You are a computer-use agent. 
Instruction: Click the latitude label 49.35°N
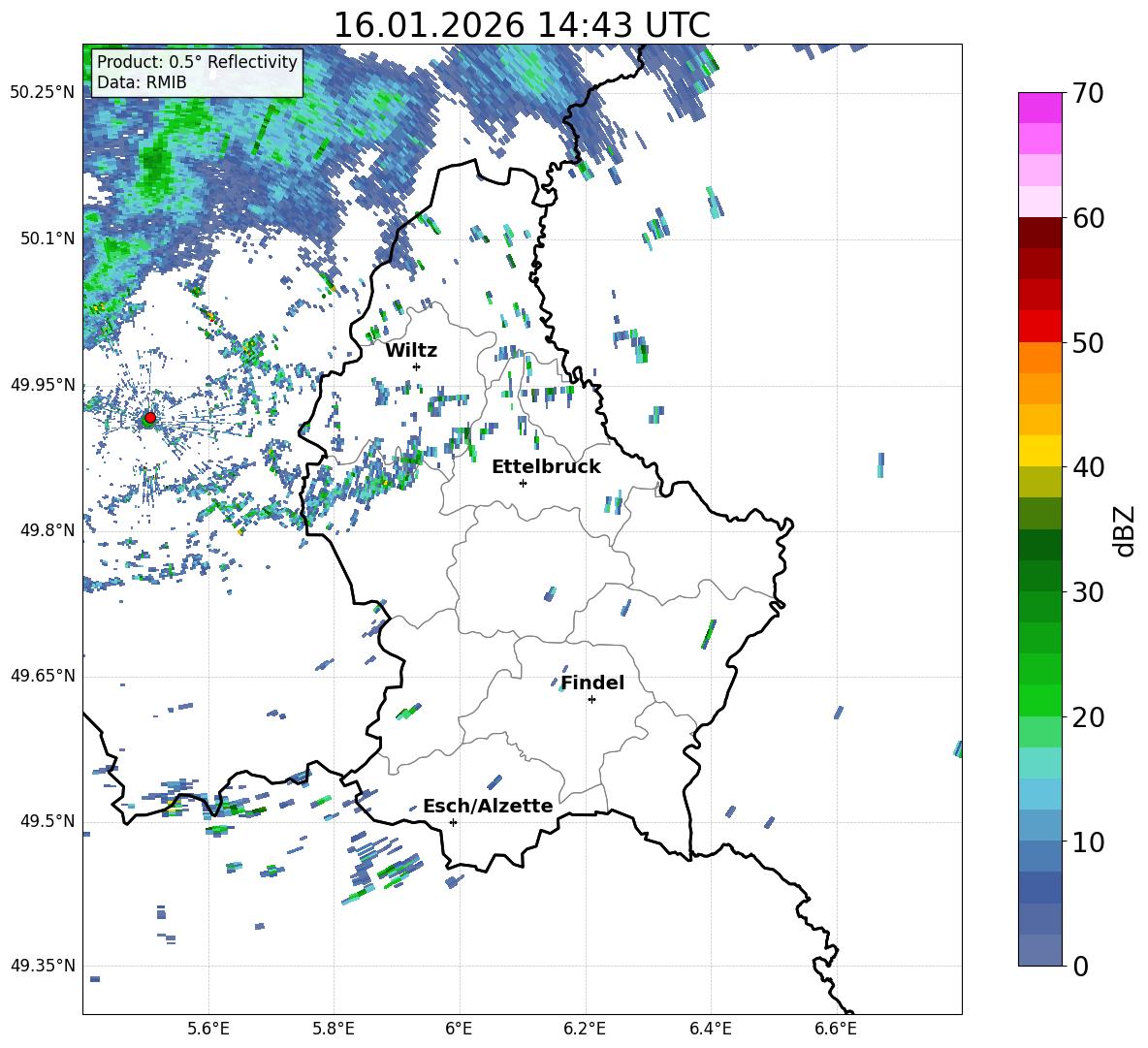[43, 966]
